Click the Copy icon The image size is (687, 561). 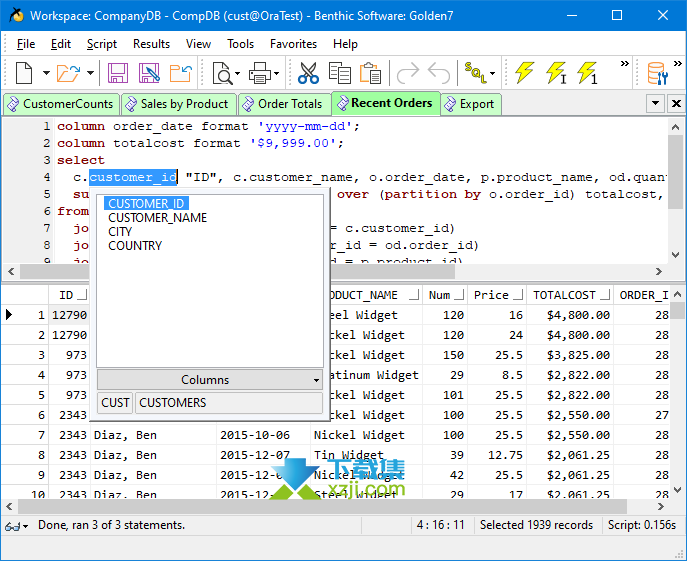(x=340, y=73)
